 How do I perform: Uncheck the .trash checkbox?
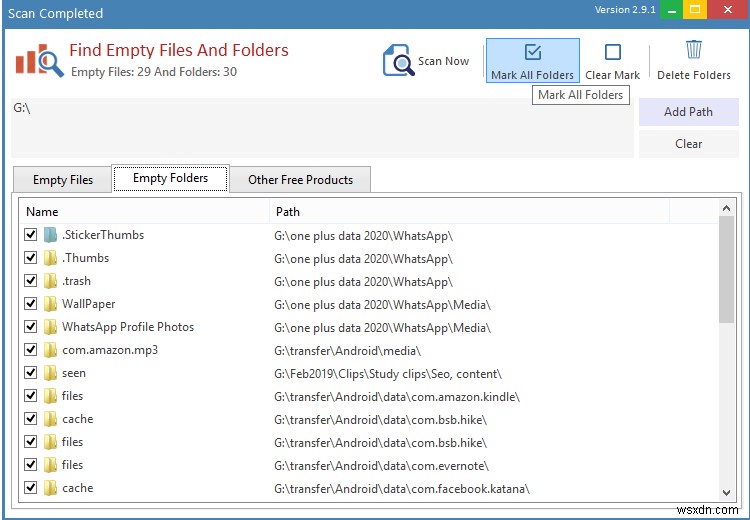(x=31, y=280)
